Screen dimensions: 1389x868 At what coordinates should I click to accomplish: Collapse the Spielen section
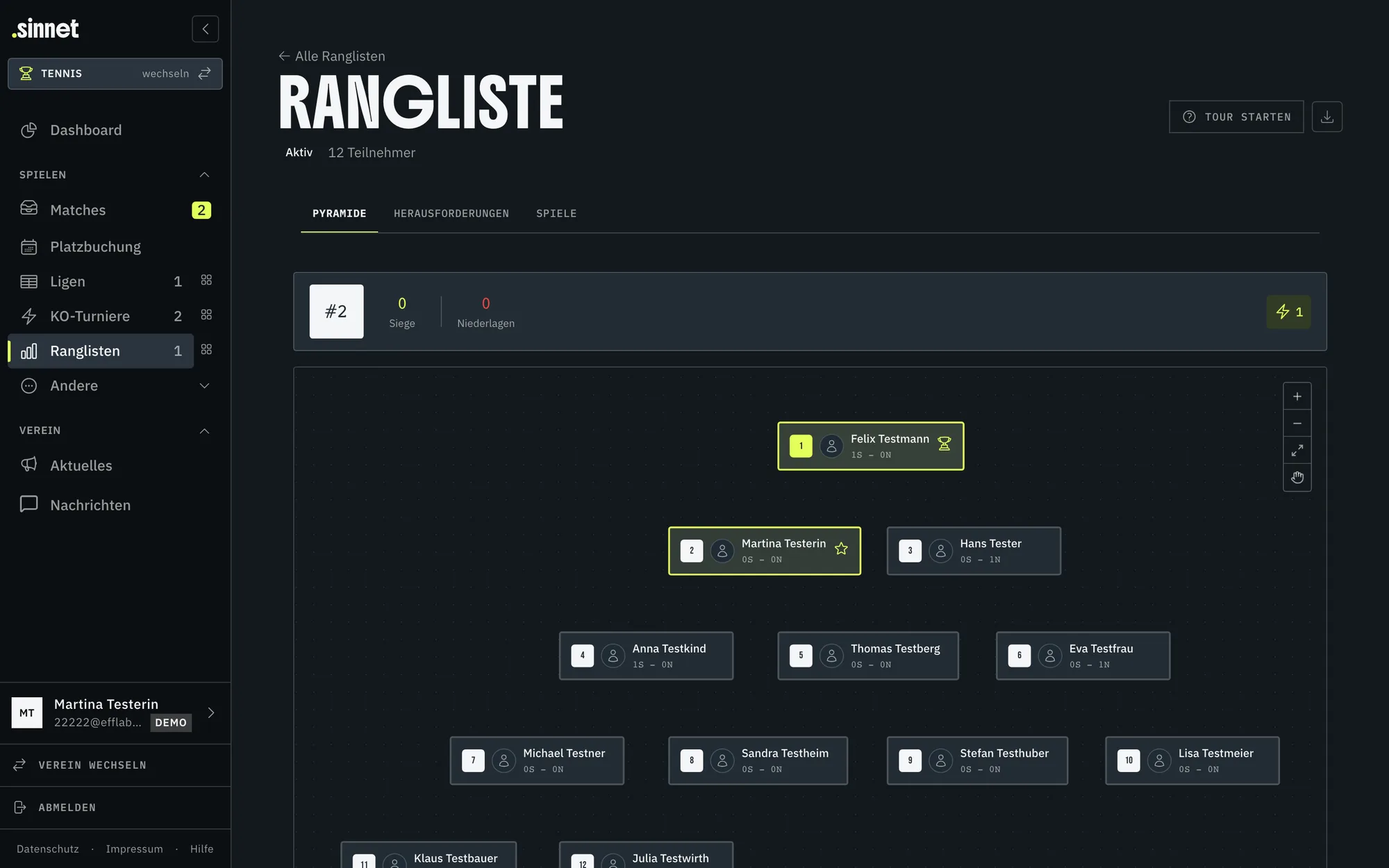tap(204, 175)
